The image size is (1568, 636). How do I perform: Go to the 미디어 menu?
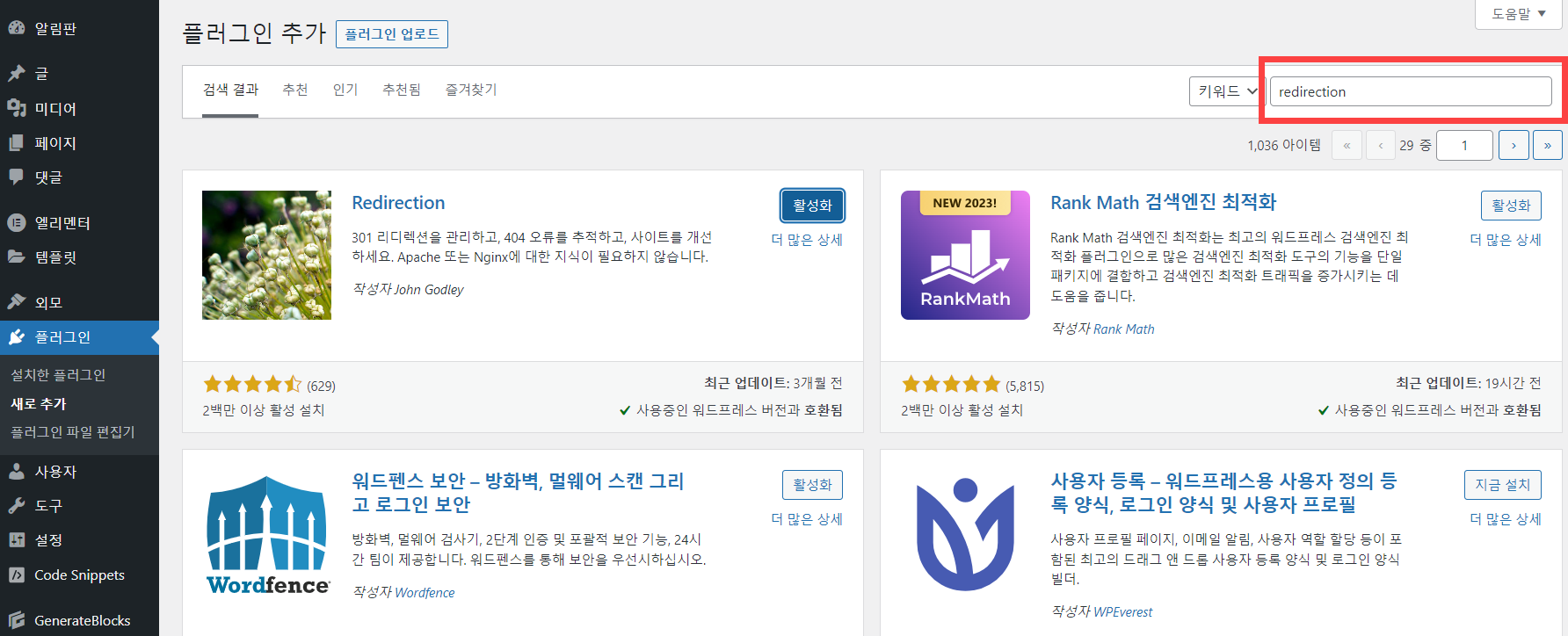55,108
